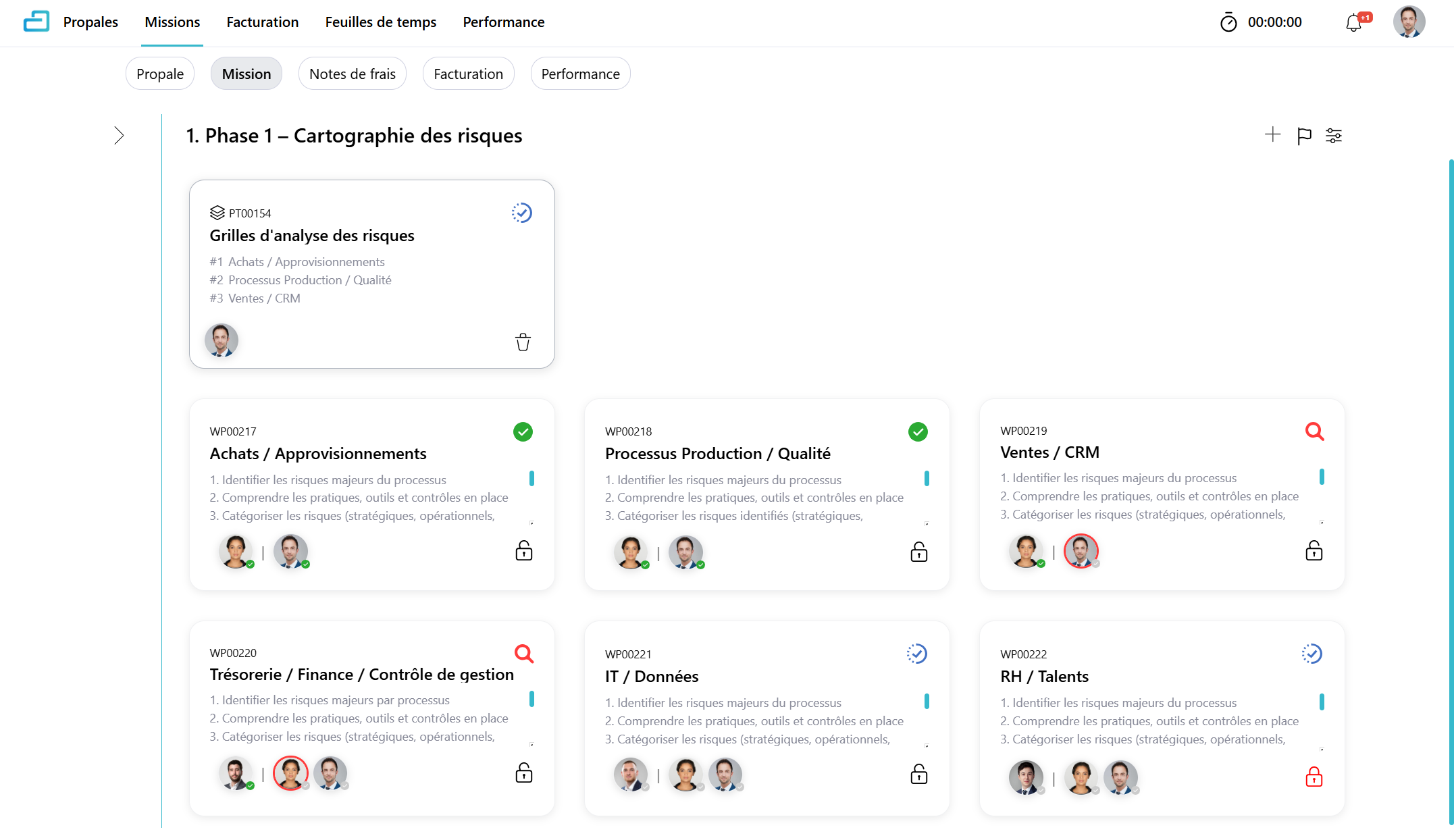Expand the IT / Données task description
This screenshot has width=1454, height=840.
(927, 746)
